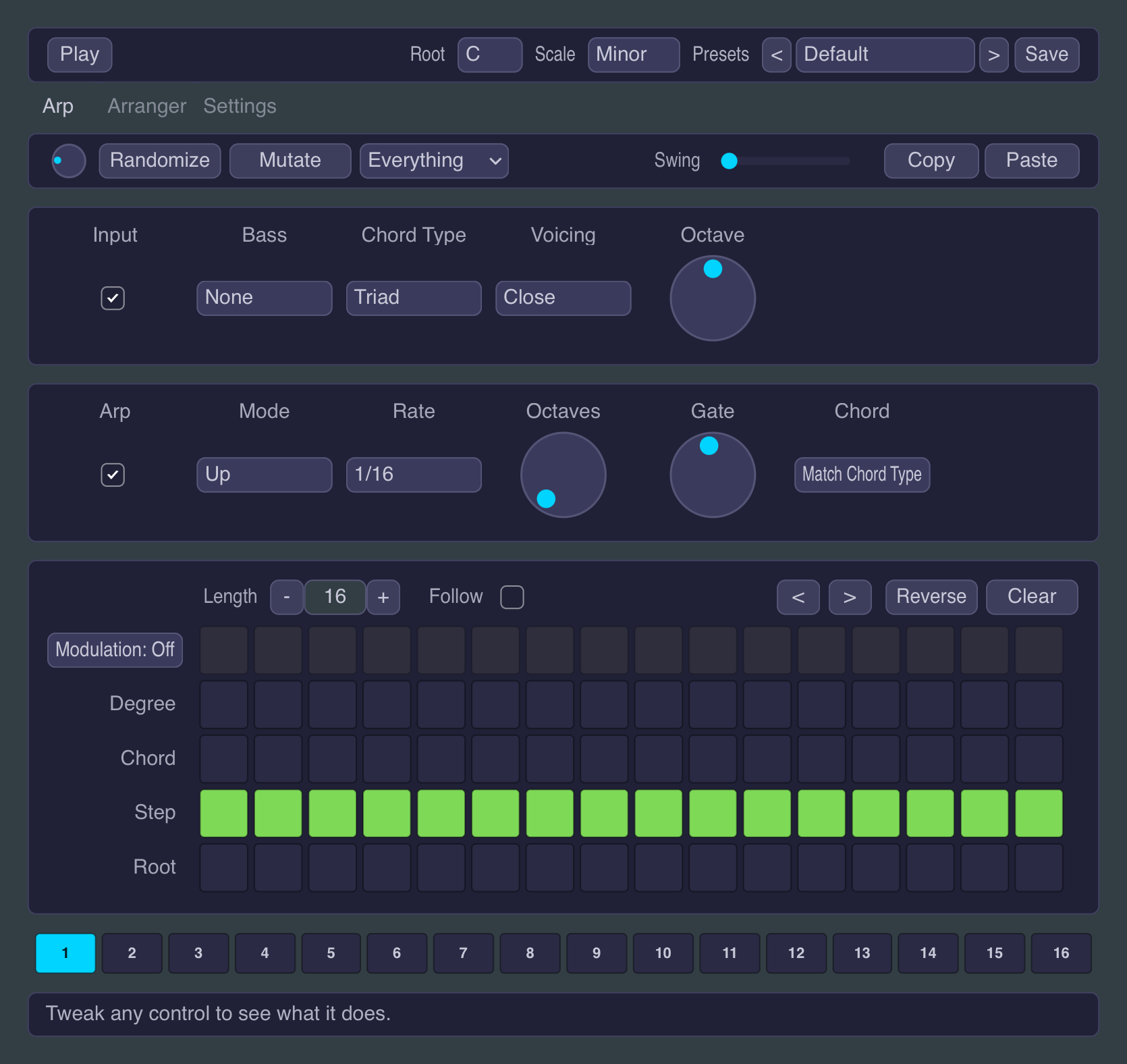Open the Chord Type dropdown showing Triad
This screenshot has width=1127, height=1064.
pyautogui.click(x=414, y=298)
